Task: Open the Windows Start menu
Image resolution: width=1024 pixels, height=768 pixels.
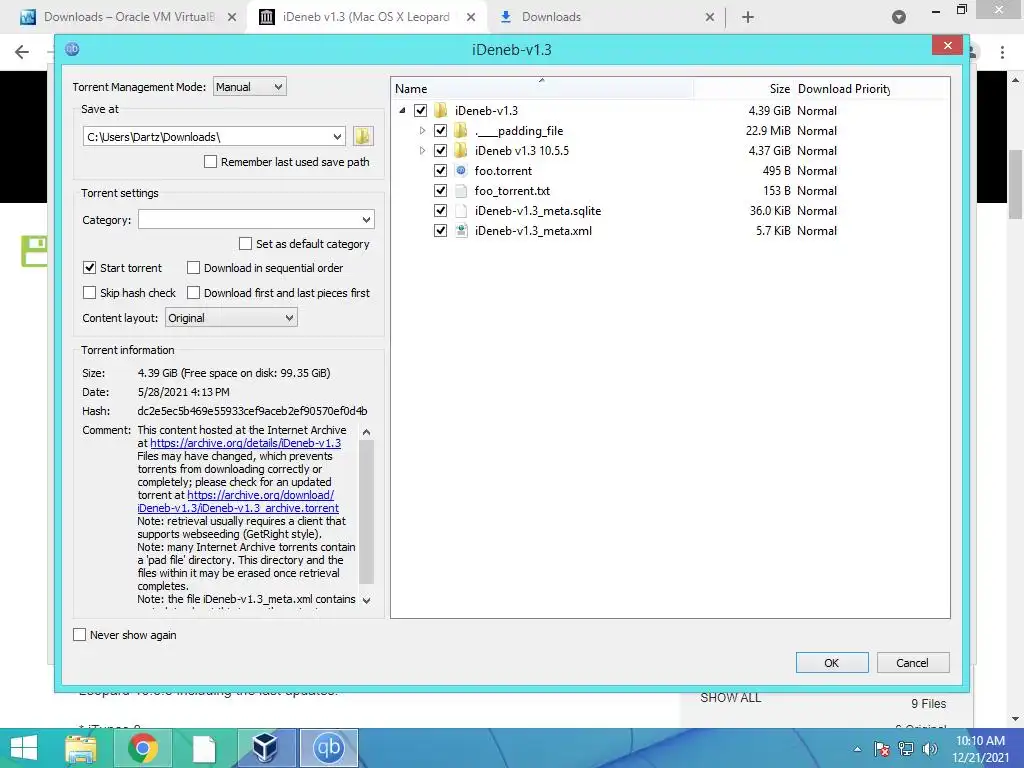Action: point(24,748)
